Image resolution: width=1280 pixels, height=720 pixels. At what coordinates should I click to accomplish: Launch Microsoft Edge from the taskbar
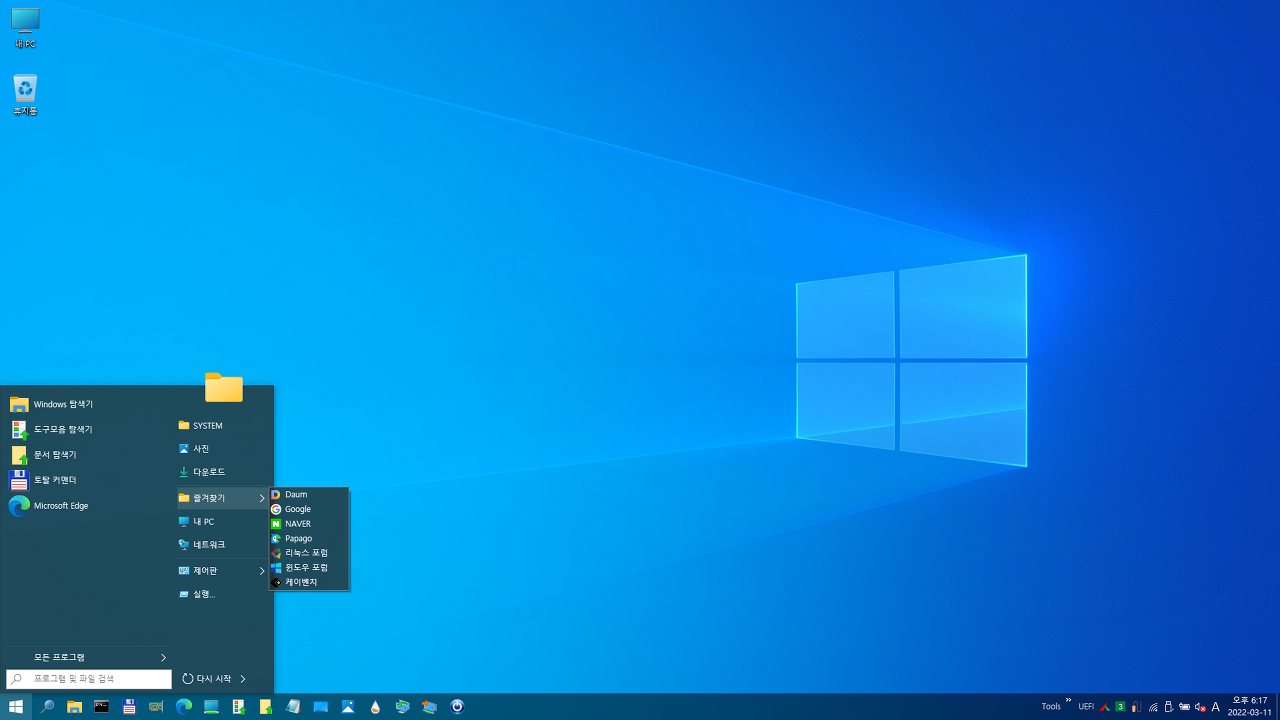[x=184, y=707]
